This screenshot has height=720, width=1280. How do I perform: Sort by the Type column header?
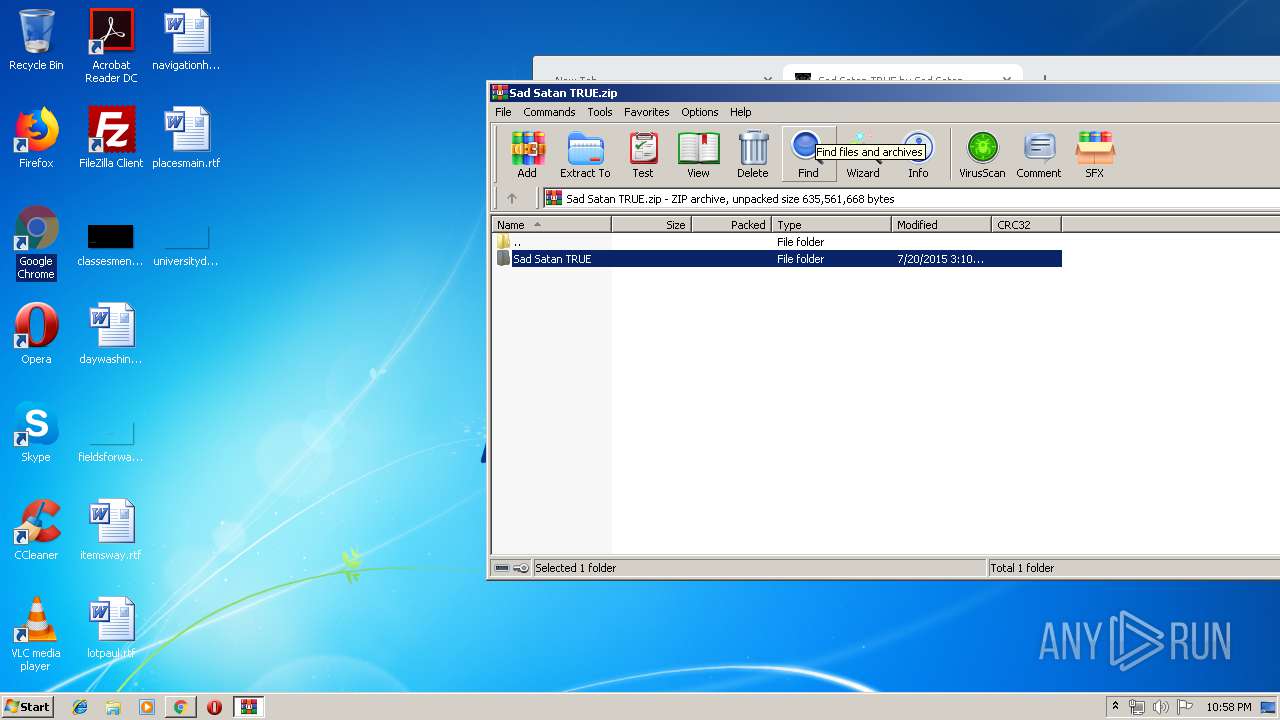pyautogui.click(x=832, y=225)
